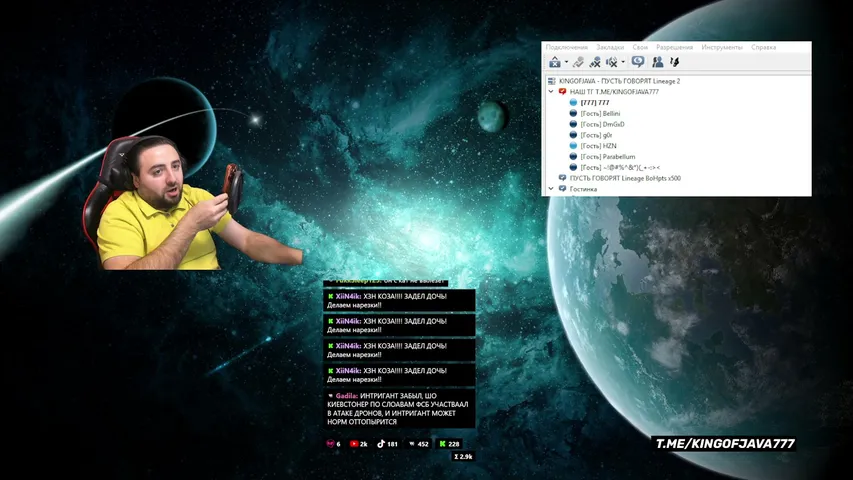Click status ball of the symbols-named guest
The height and width of the screenshot is (480, 853).
(573, 168)
